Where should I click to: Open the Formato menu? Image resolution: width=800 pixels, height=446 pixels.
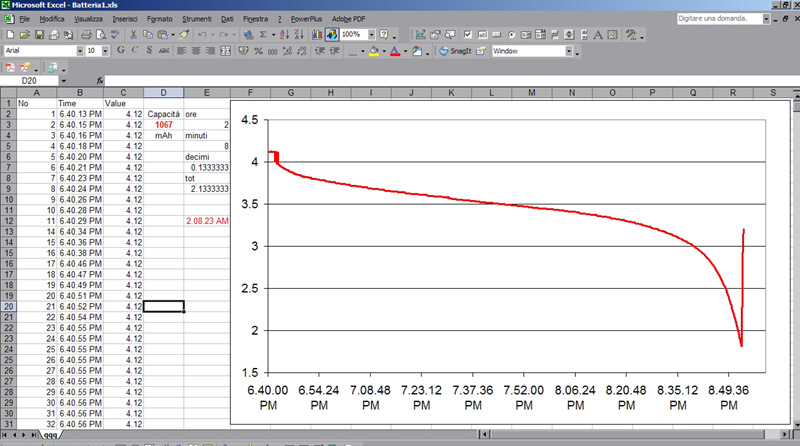[x=160, y=19]
